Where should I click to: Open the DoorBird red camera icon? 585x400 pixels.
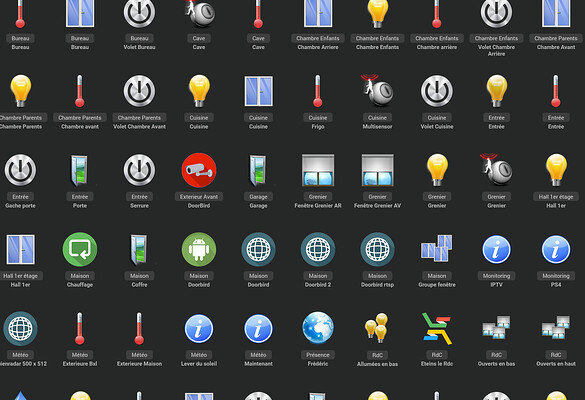pos(199,170)
